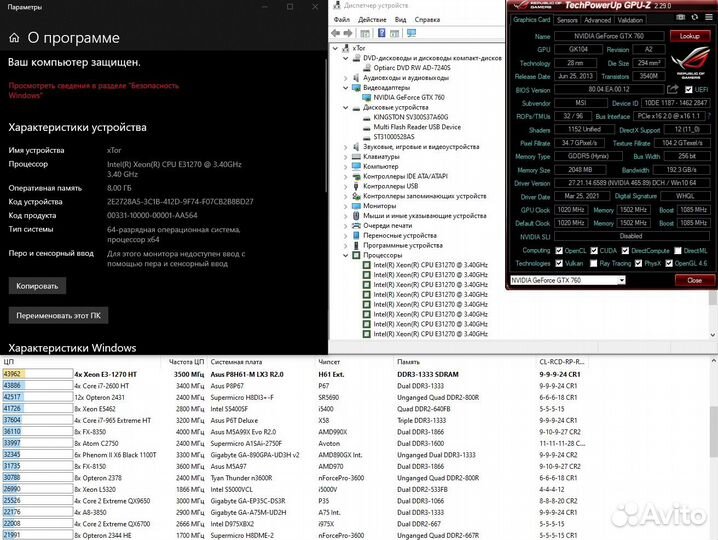Toggle DirectML checkbox
Image resolution: width=718 pixels, height=540 pixels.
coord(678,251)
